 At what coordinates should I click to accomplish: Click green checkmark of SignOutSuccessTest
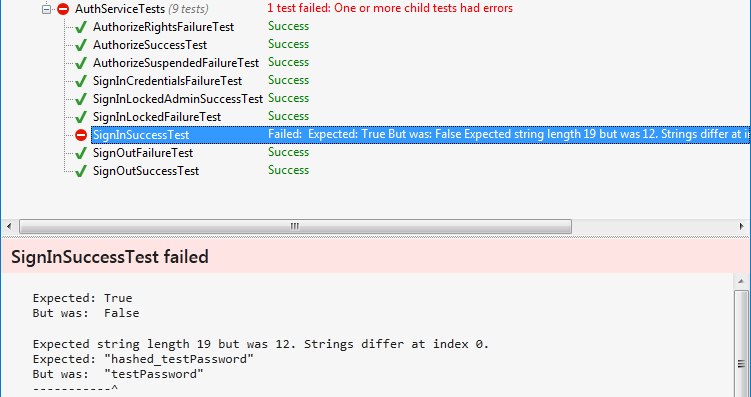(x=81, y=171)
